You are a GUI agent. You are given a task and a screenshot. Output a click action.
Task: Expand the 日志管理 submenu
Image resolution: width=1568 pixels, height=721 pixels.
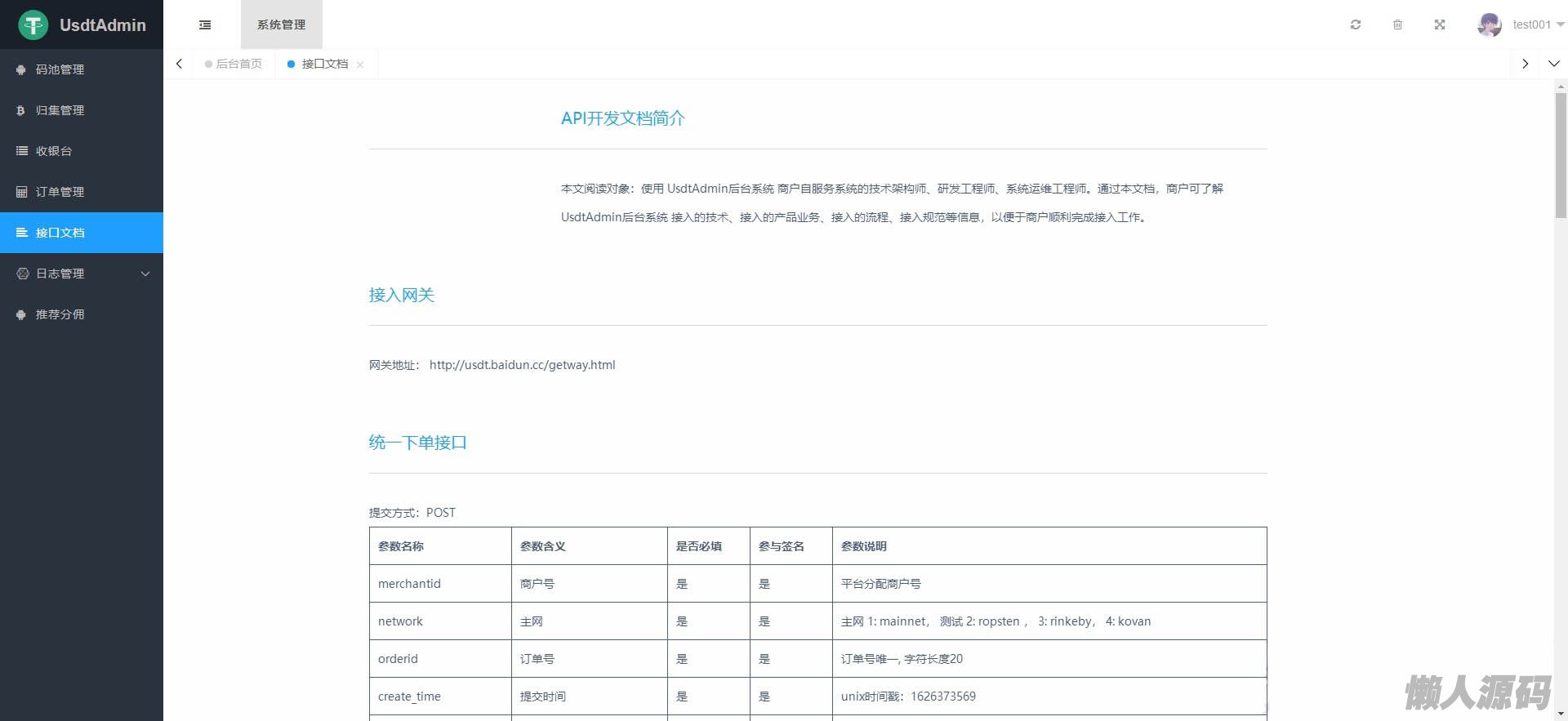click(82, 274)
